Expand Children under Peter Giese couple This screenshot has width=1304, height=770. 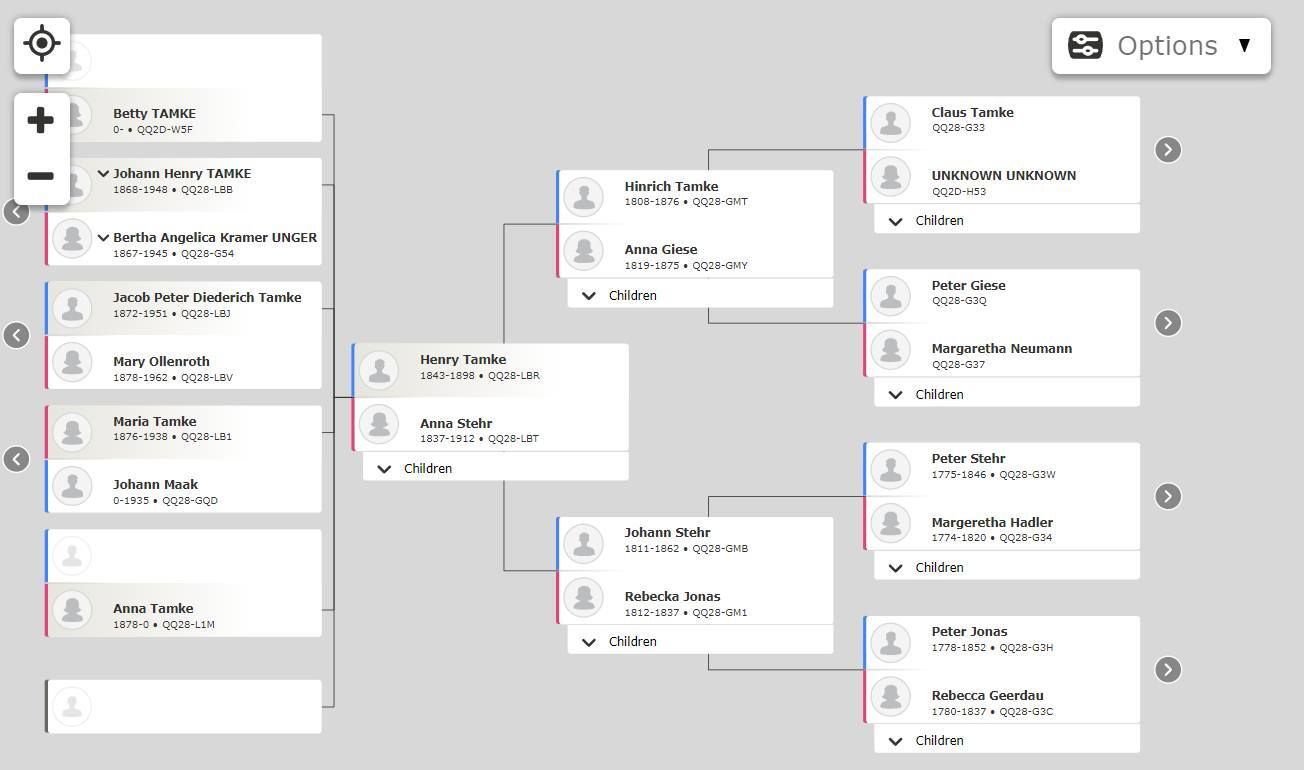tap(1007, 394)
